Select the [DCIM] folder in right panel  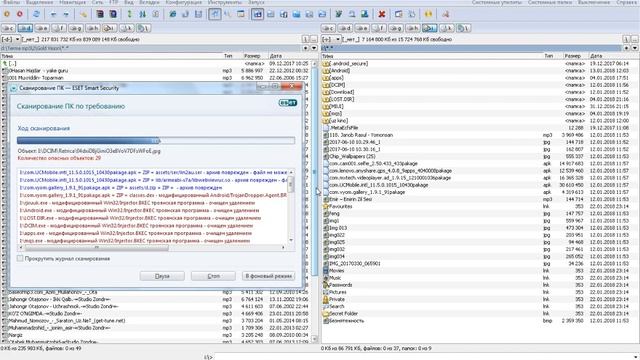coord(337,85)
